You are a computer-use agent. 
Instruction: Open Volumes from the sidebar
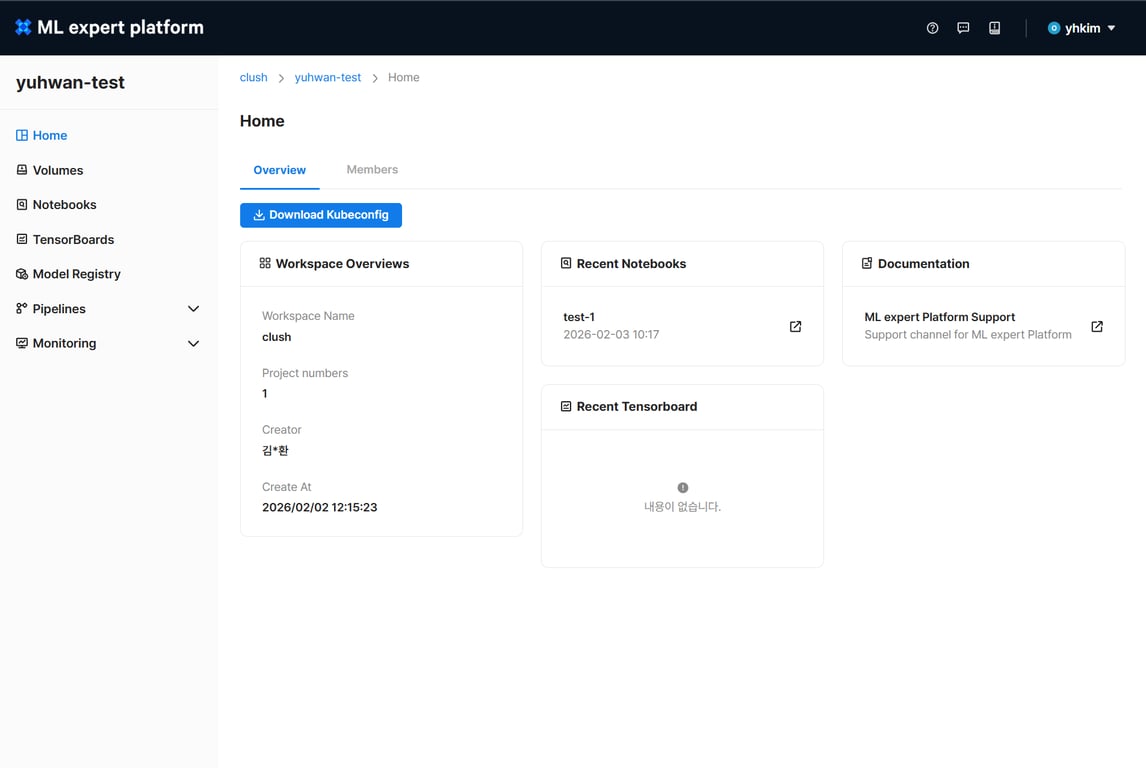58,170
